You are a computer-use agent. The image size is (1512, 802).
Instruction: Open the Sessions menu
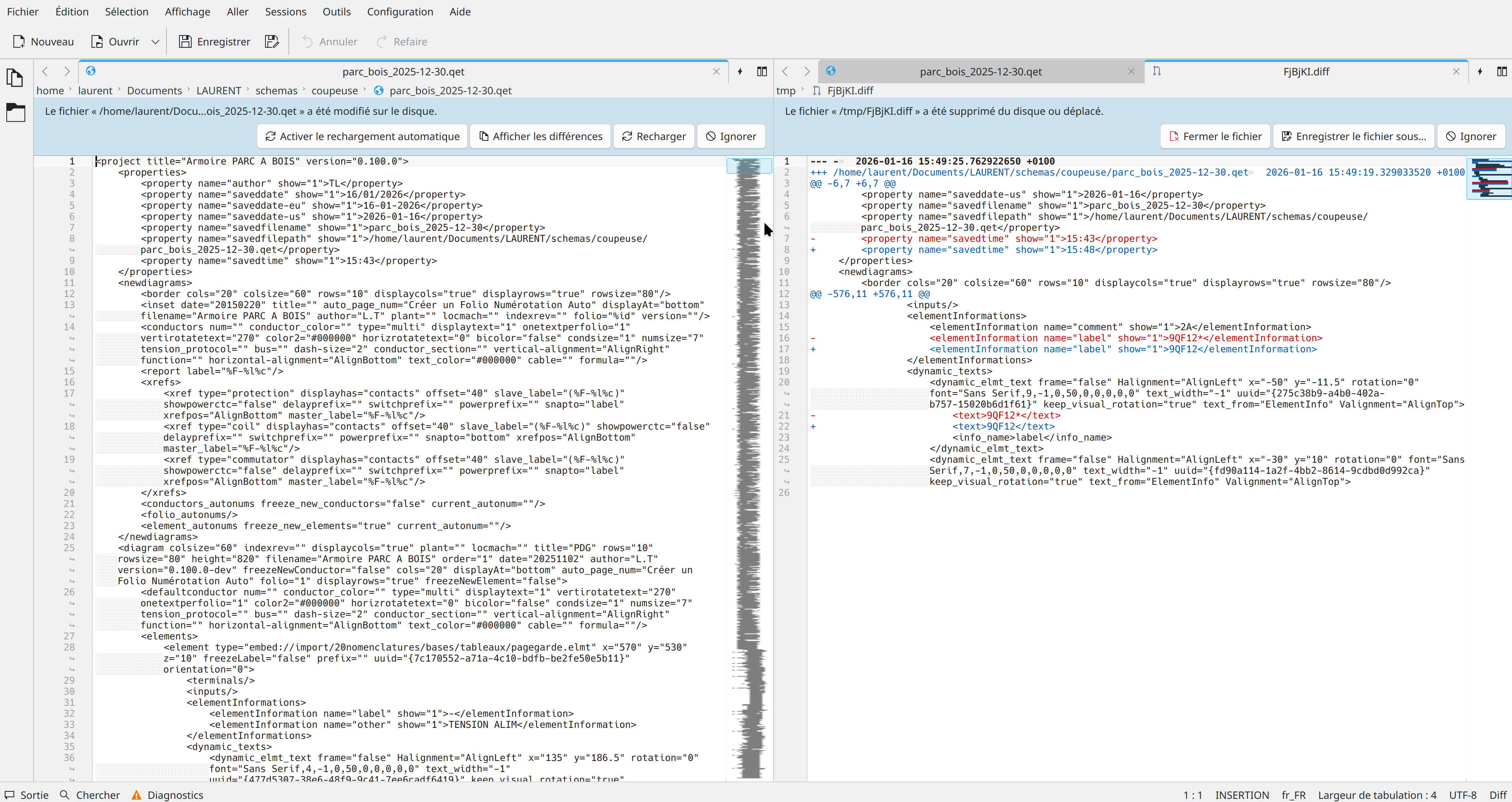285,12
